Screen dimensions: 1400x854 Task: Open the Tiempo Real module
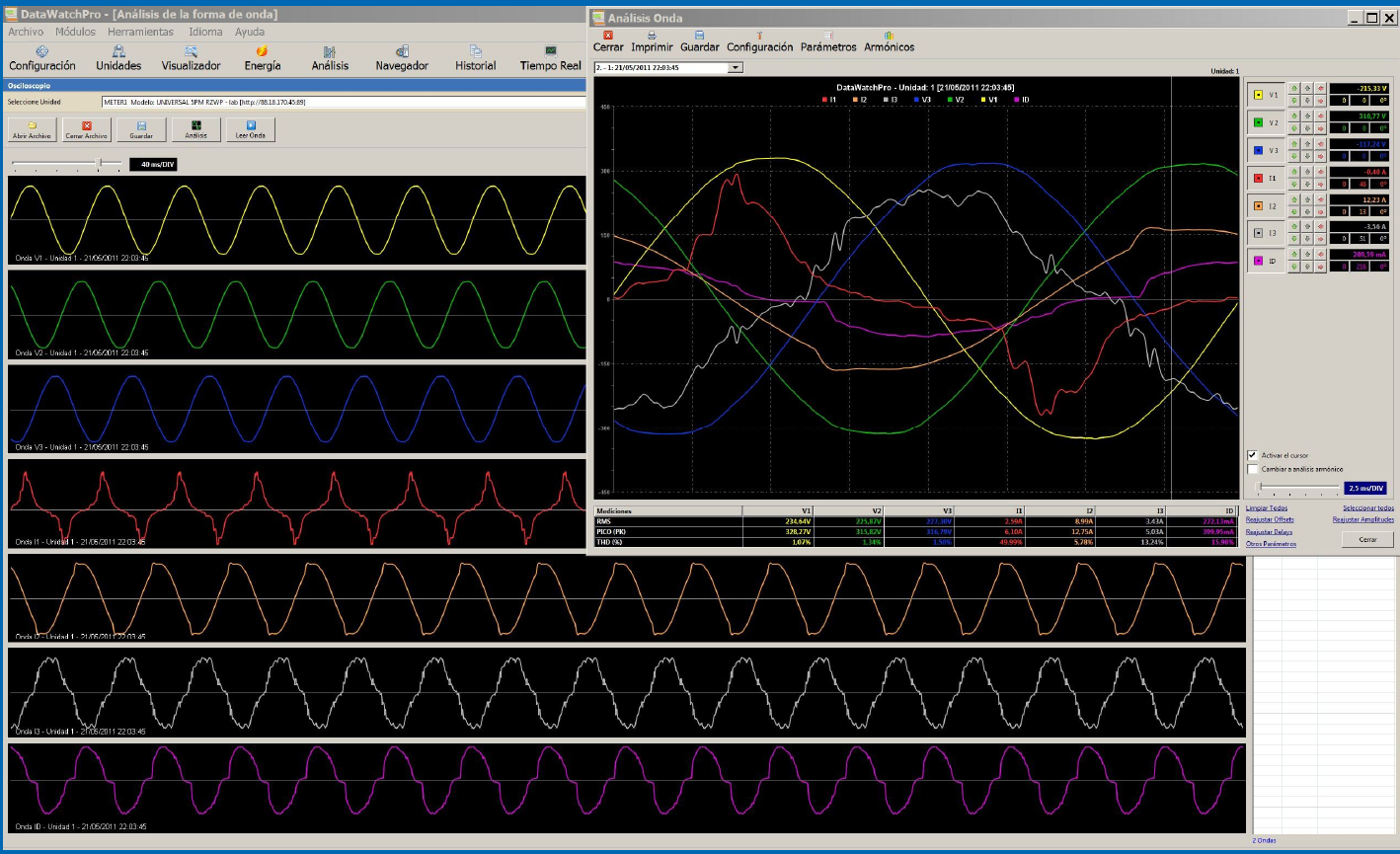[550, 58]
